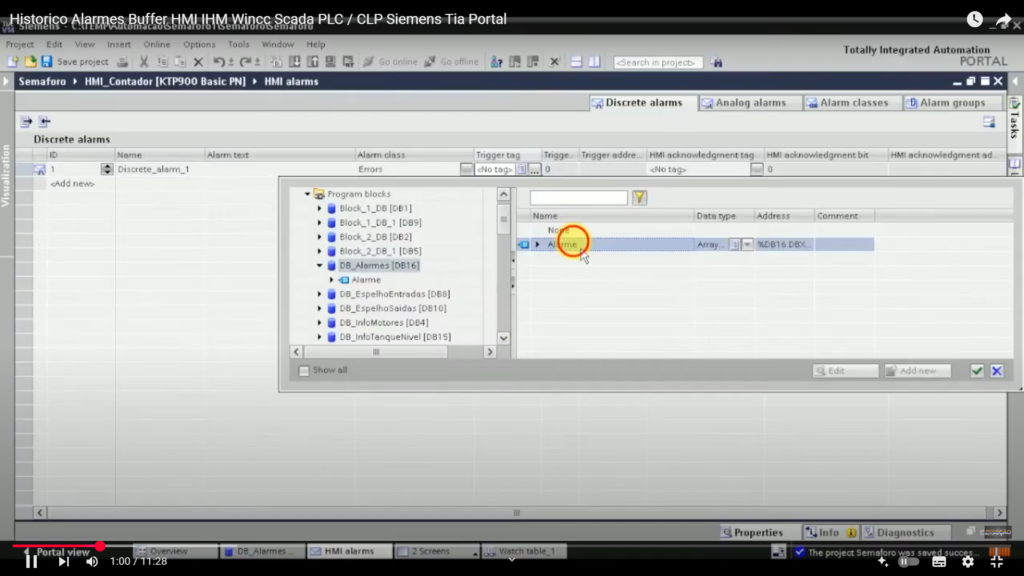Click binoculars search icon

coord(716,62)
